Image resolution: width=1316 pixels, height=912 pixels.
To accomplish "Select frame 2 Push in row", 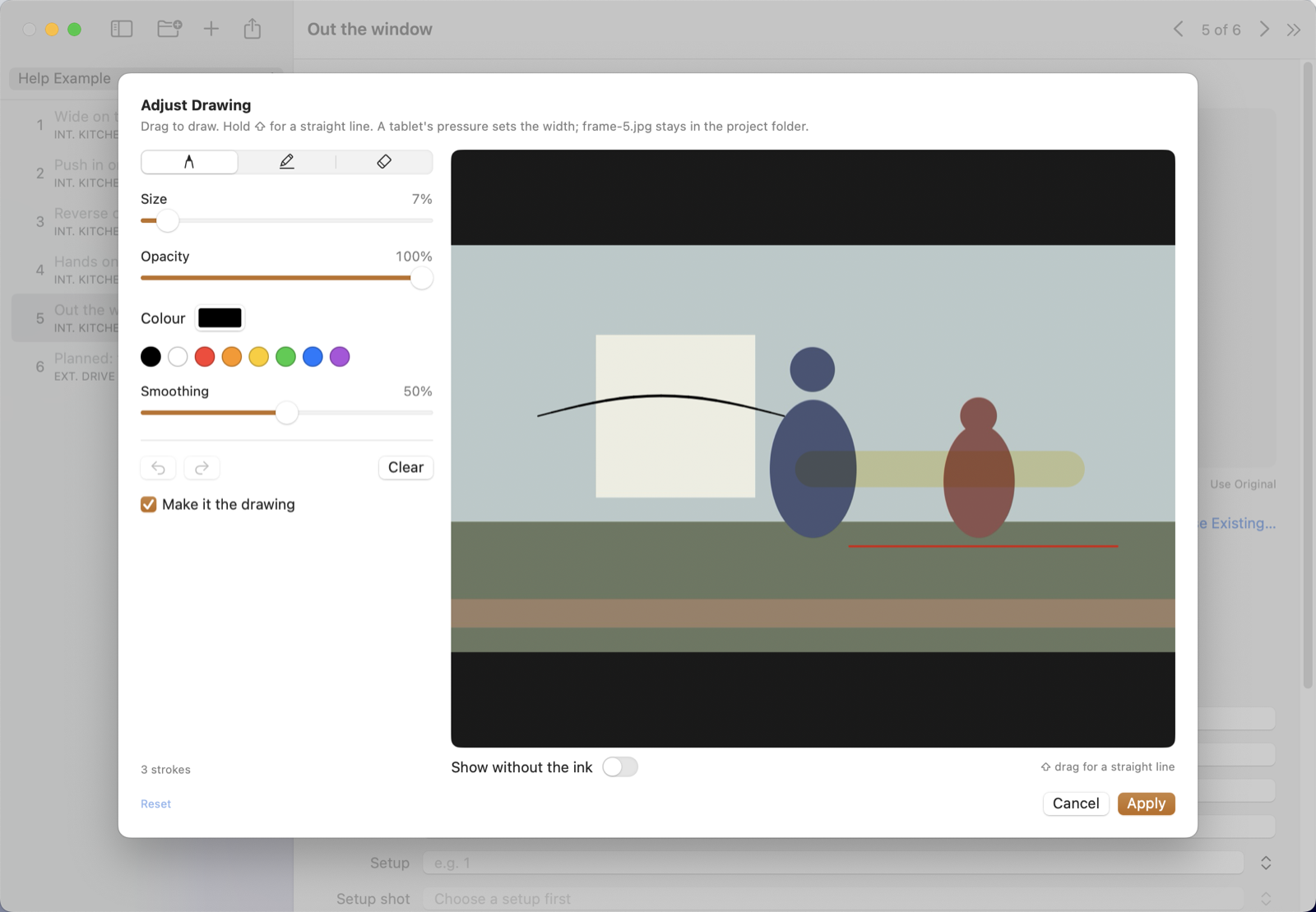I will tap(66, 174).
